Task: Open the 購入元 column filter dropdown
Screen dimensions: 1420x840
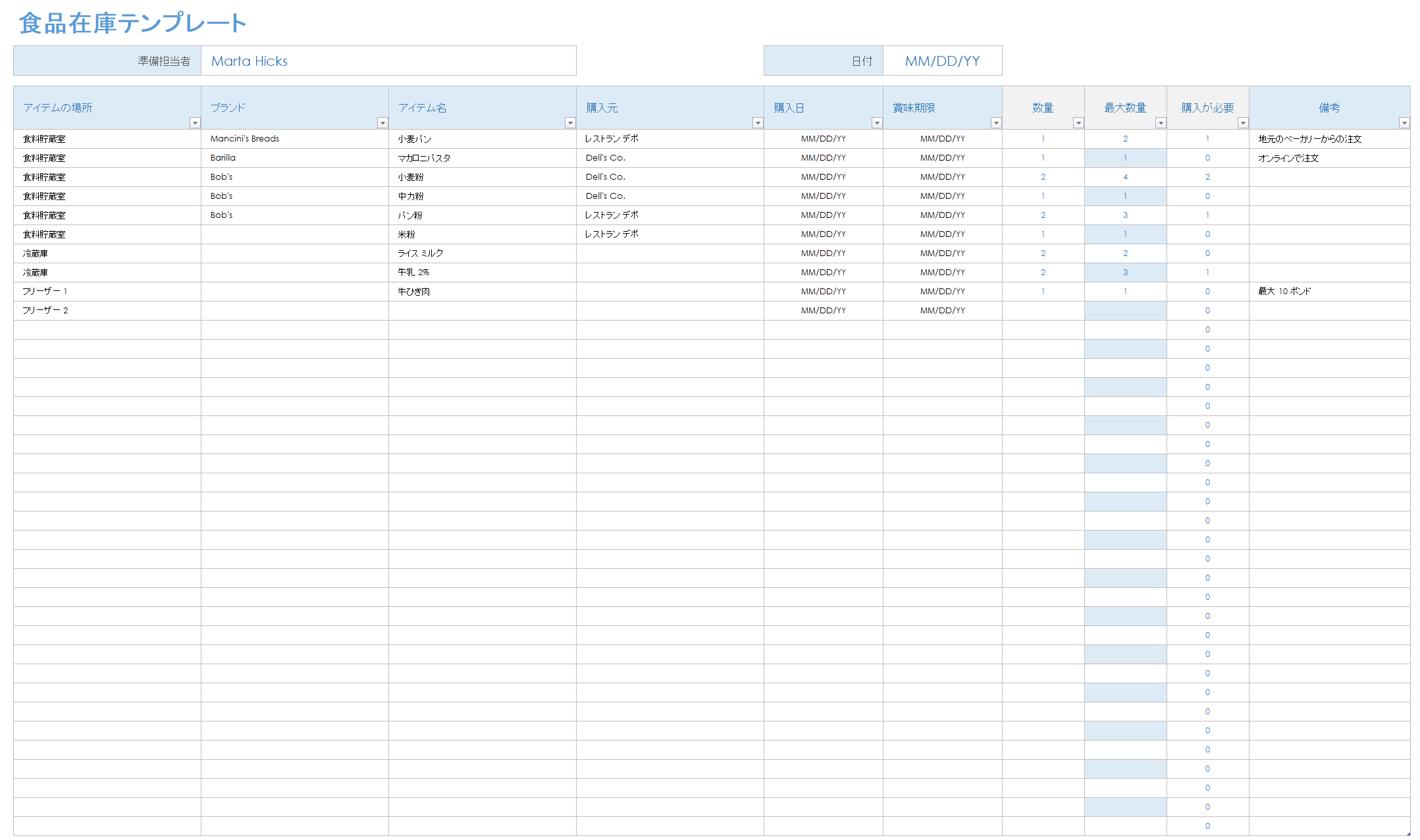Action: click(758, 123)
